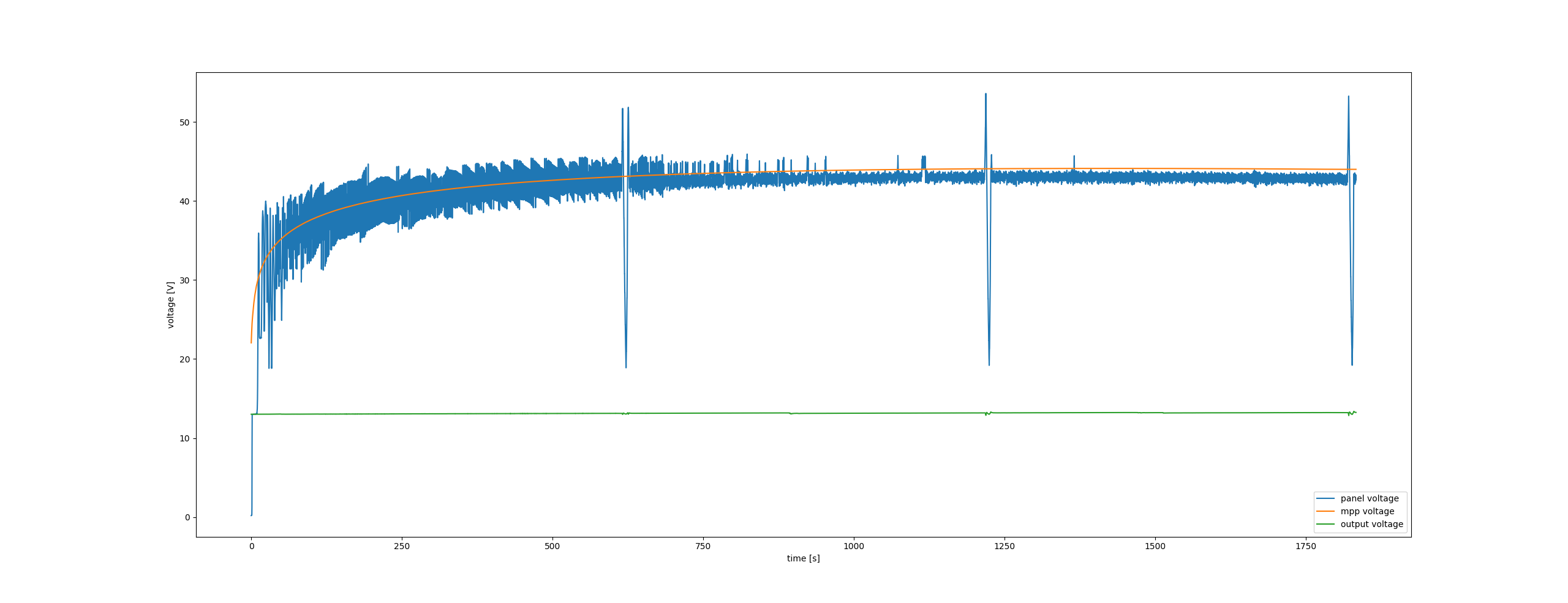1568x603 pixels.
Task: Click the x-axis tick label 1750
Action: [1306, 546]
